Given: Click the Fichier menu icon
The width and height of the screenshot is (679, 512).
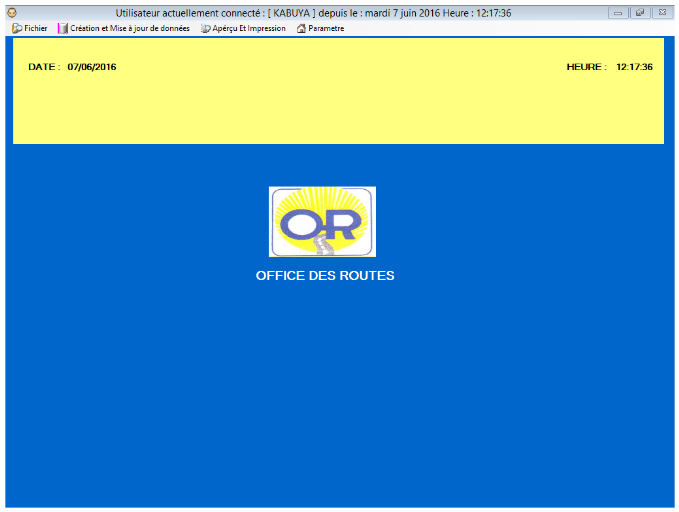Looking at the screenshot, I should 17,29.
